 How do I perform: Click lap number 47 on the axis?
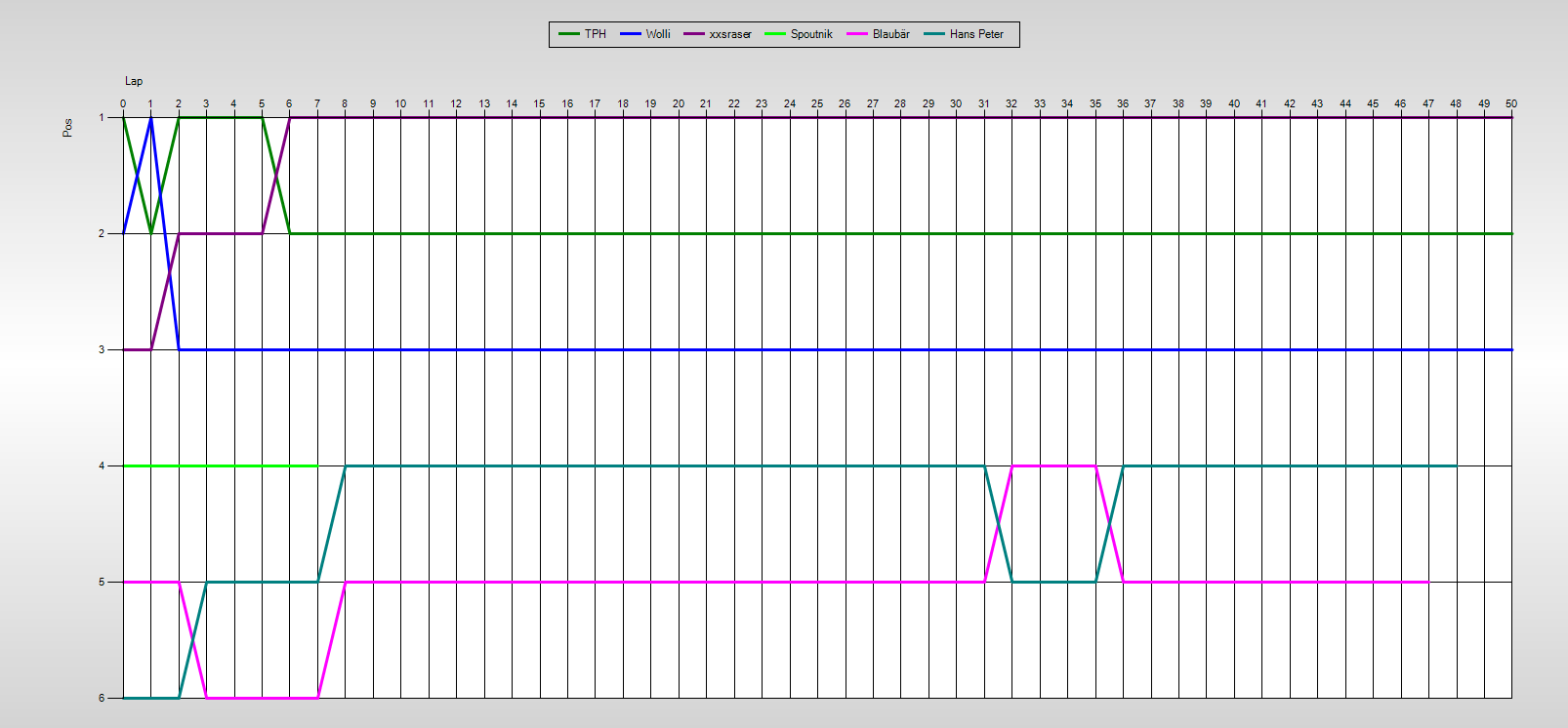[x=1428, y=103]
